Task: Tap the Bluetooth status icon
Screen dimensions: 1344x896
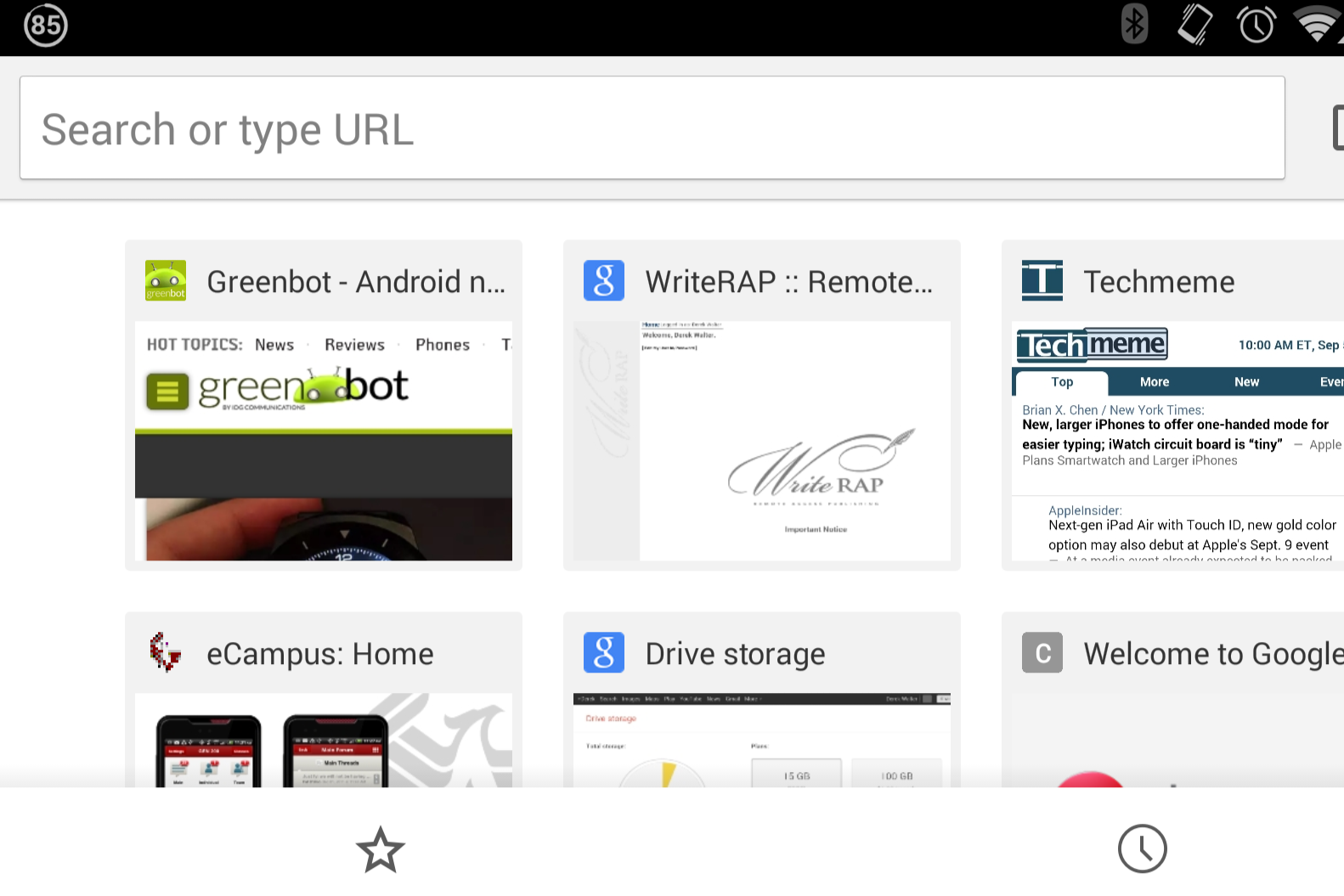Action: (x=1134, y=24)
